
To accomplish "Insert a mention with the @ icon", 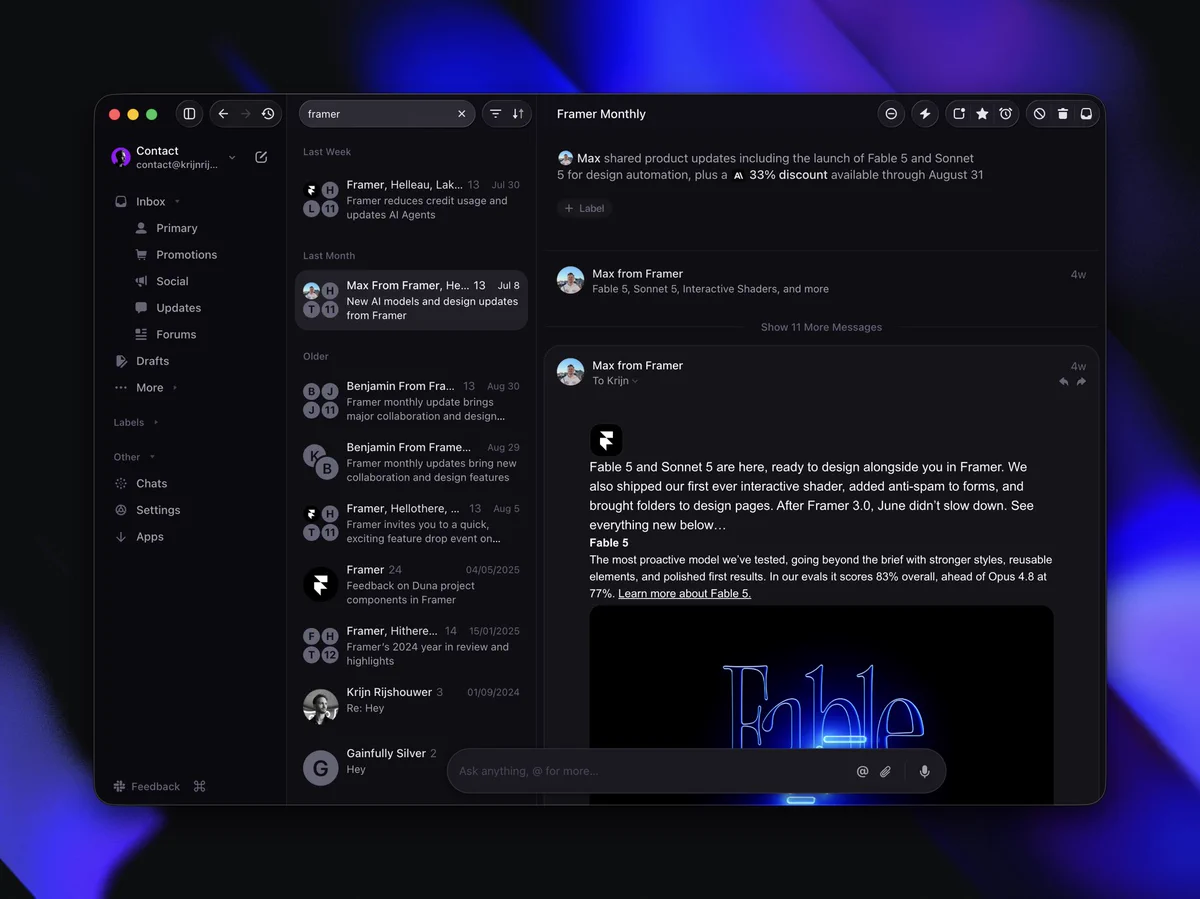I will pos(862,771).
